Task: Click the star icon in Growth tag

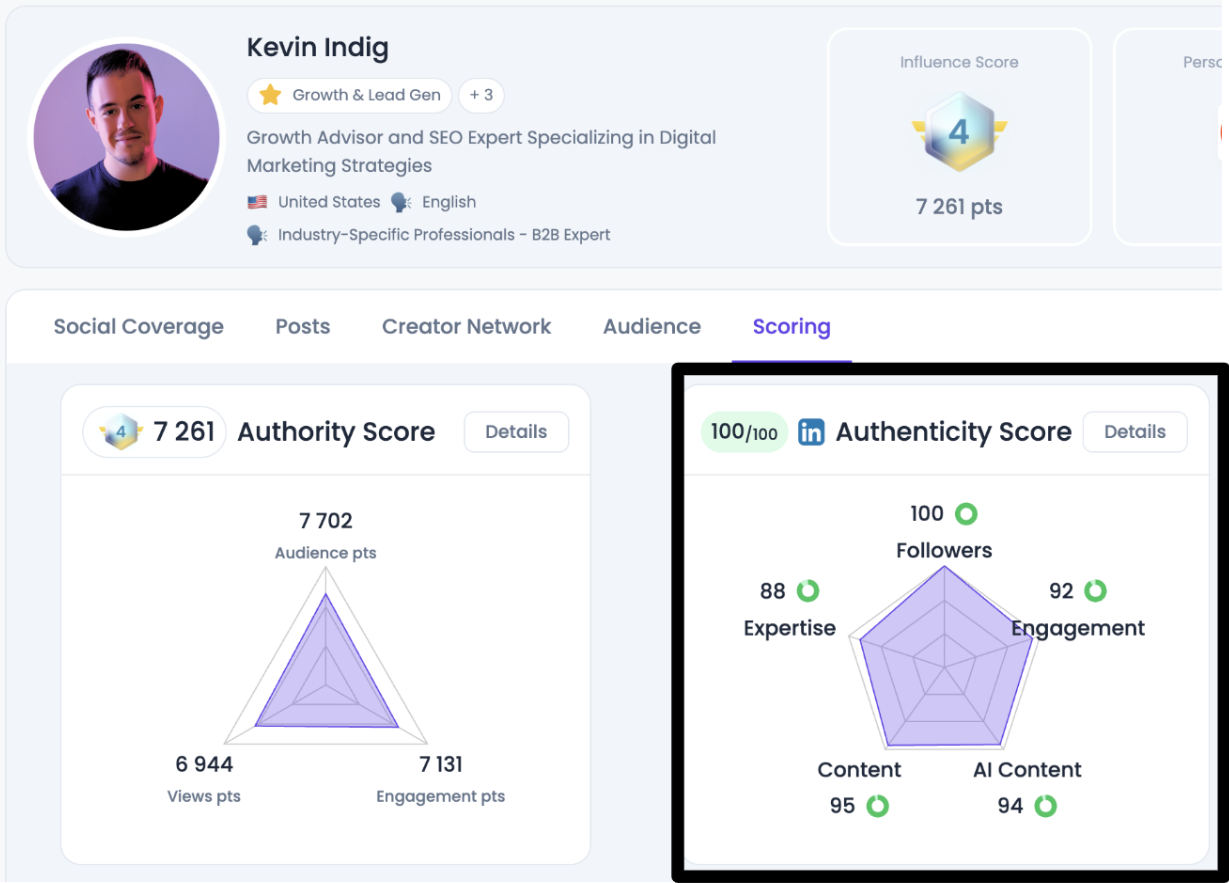Action: coord(270,95)
